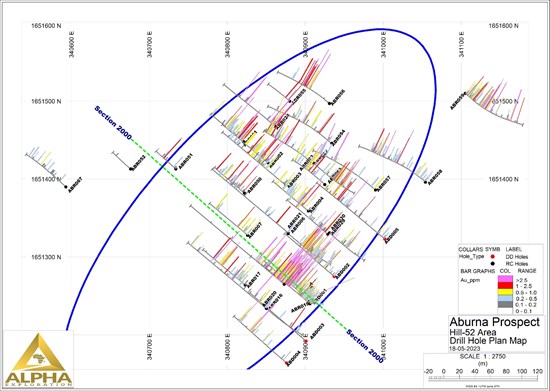Click the 1651300 N grid label
This screenshot has height=391, width=550.
click(x=46, y=257)
